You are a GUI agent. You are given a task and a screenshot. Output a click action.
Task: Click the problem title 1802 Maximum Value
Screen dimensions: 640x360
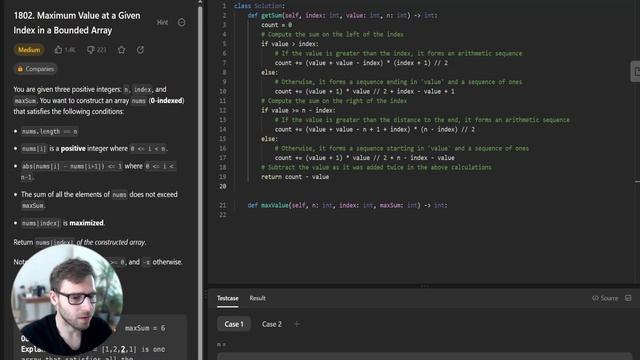pos(77,23)
